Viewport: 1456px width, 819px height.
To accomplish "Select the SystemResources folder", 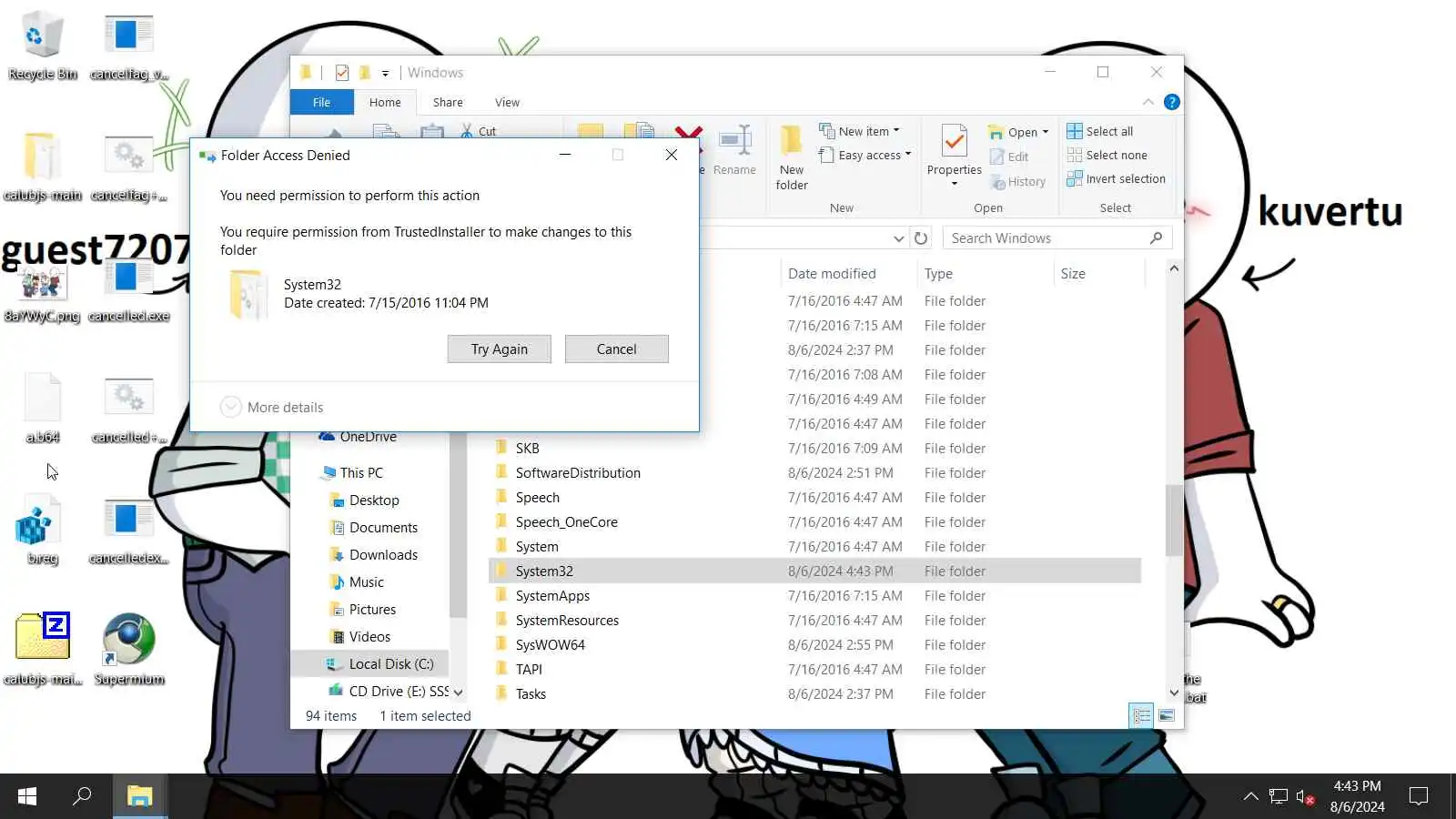I will (567, 621).
